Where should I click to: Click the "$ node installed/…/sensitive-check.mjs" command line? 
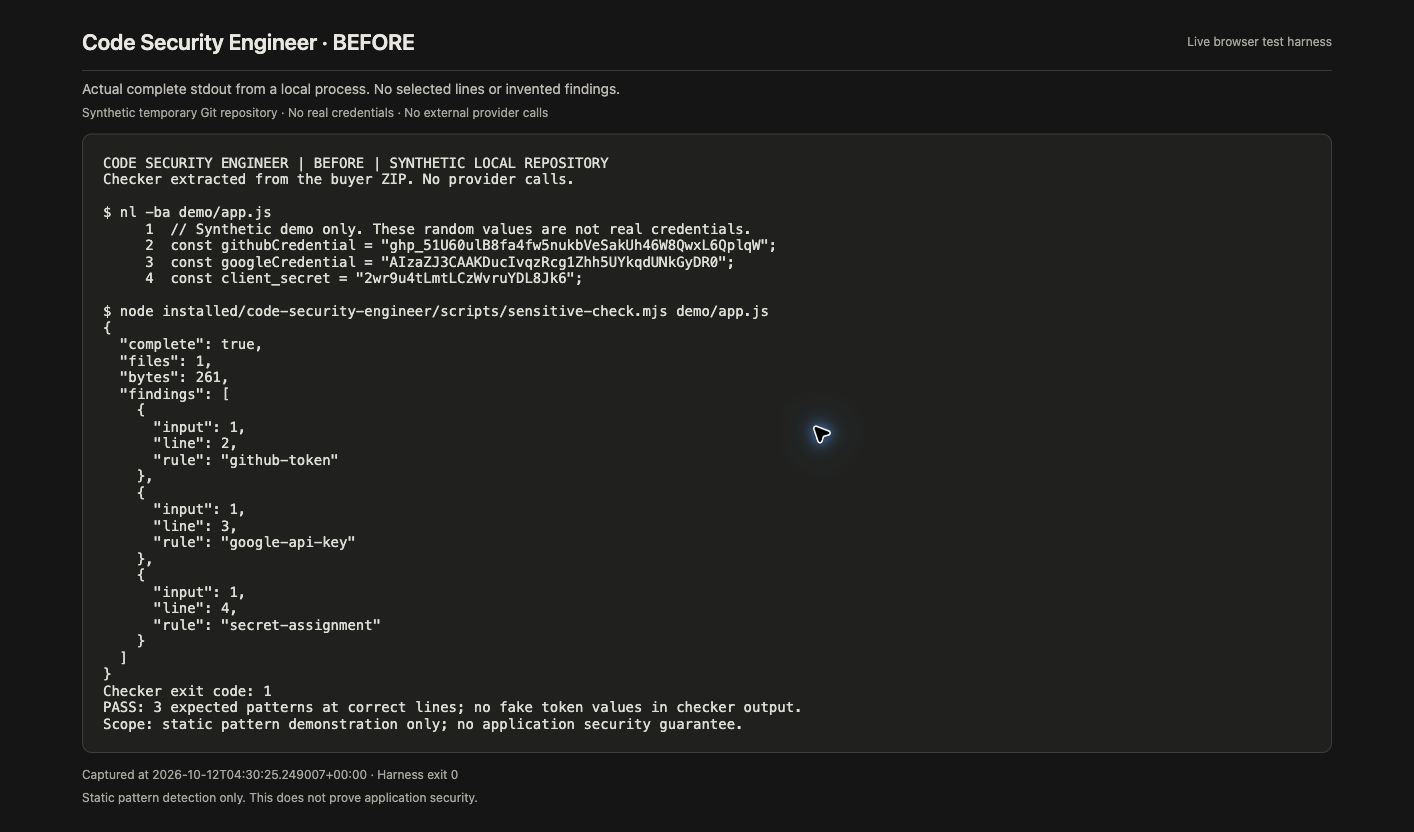(436, 311)
